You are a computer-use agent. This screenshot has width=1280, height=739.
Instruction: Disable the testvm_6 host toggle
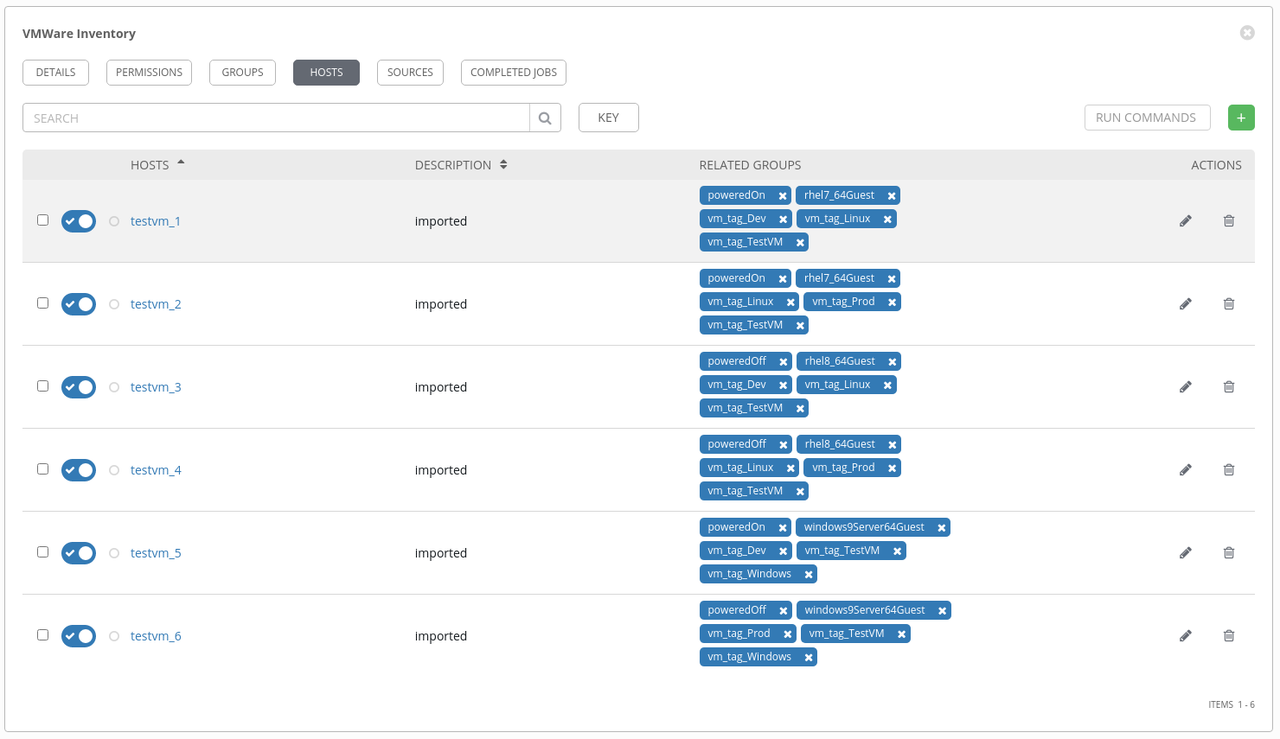click(78, 635)
